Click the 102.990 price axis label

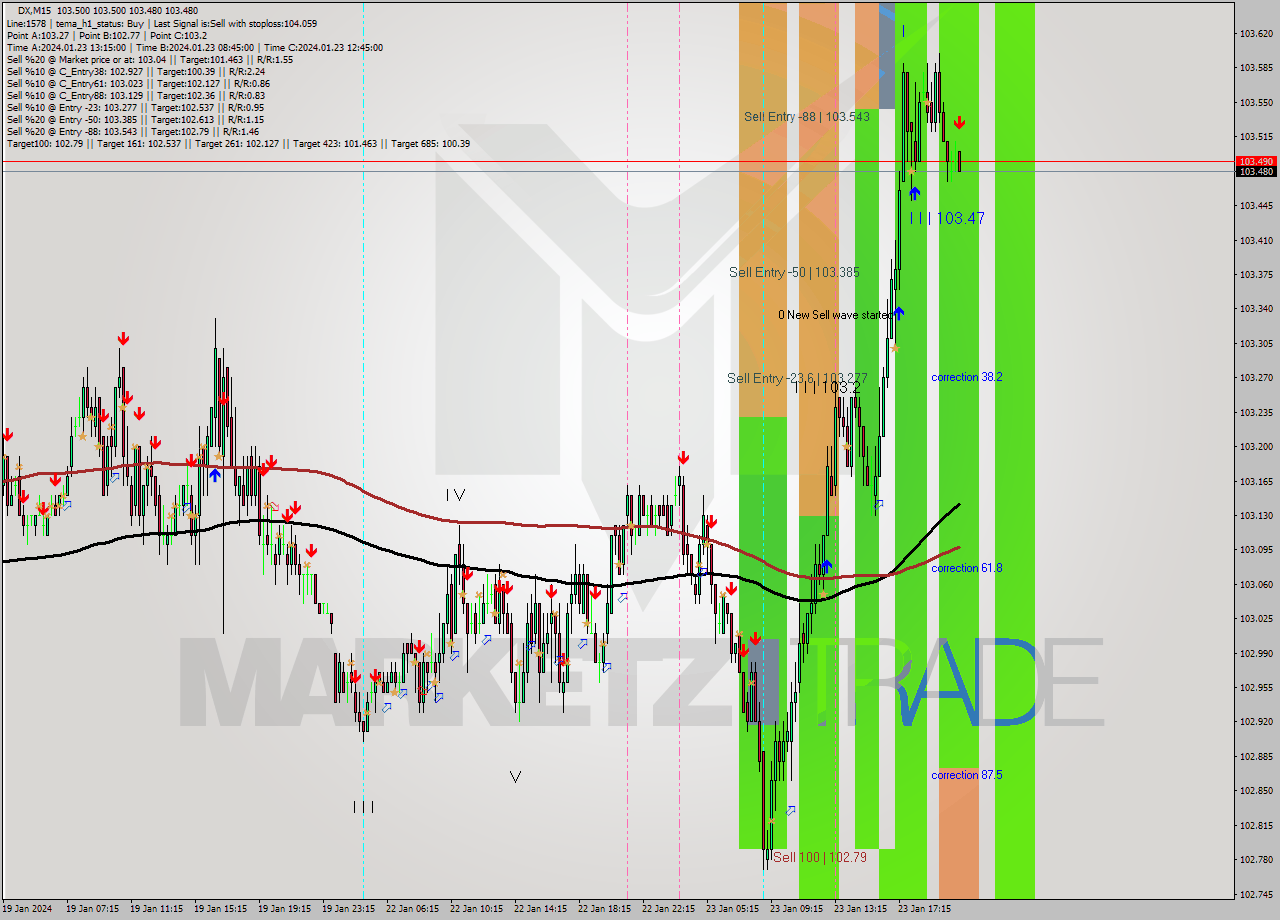pyautogui.click(x=1256, y=653)
